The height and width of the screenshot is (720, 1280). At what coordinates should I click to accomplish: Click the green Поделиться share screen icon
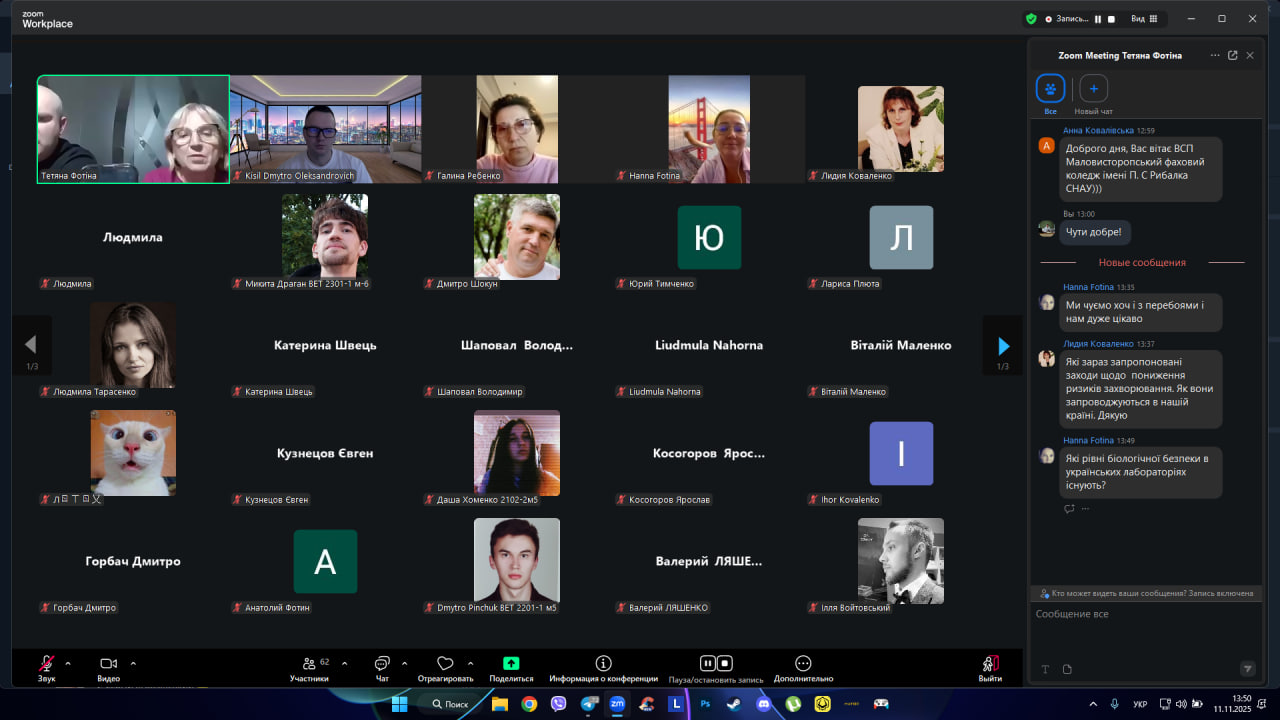(511, 663)
